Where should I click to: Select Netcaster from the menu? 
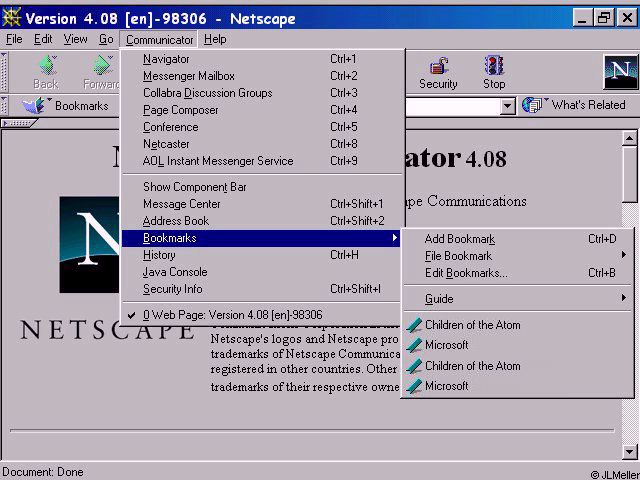pos(261,144)
